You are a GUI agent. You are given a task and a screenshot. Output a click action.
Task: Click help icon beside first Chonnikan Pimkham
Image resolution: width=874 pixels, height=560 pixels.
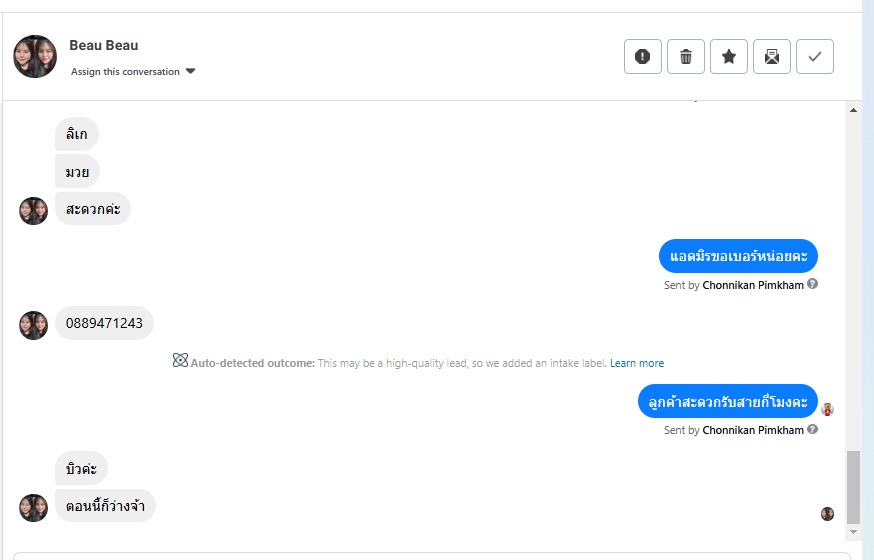(x=813, y=284)
